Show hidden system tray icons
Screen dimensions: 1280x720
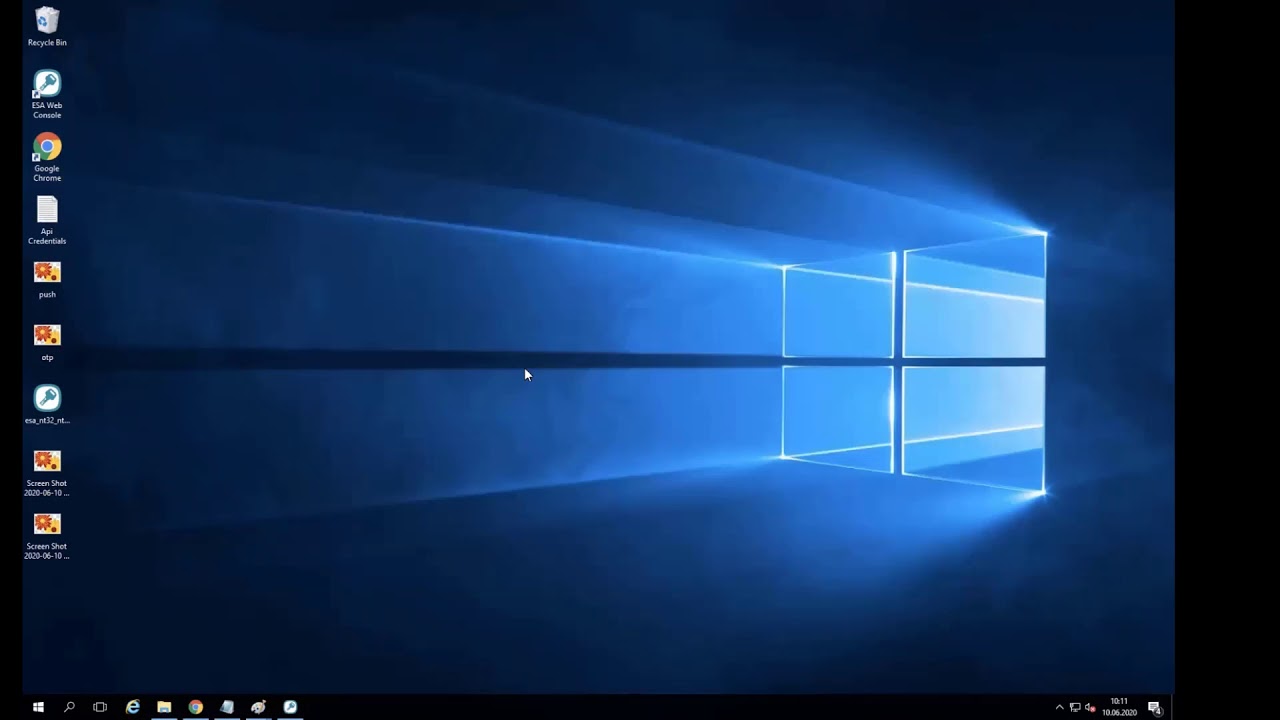(1060, 707)
